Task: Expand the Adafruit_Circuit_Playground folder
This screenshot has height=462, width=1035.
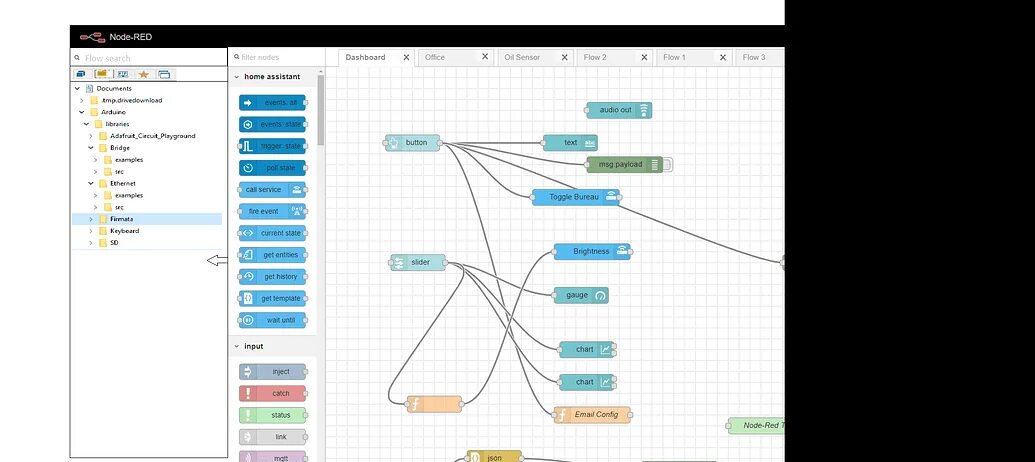Action: pos(91,136)
